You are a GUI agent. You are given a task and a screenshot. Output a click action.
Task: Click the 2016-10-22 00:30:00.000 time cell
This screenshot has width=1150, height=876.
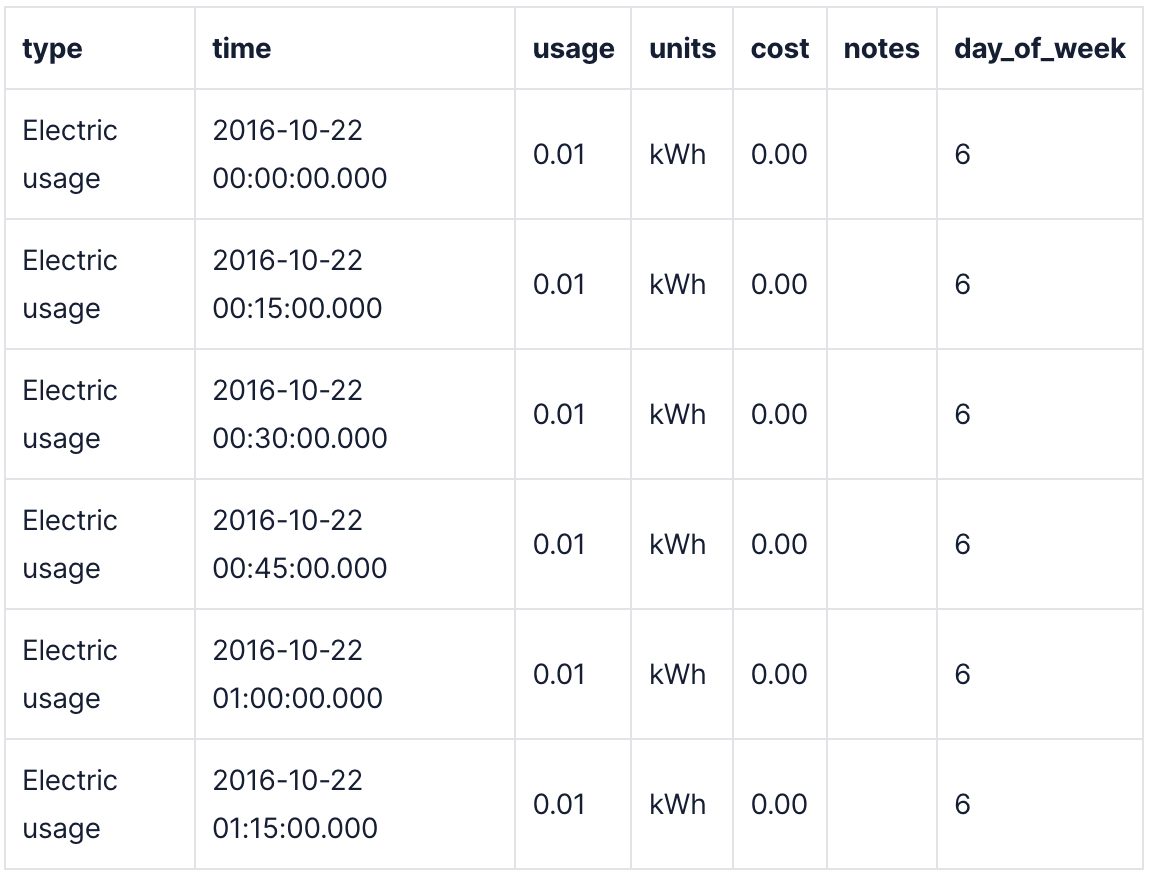[299, 414]
